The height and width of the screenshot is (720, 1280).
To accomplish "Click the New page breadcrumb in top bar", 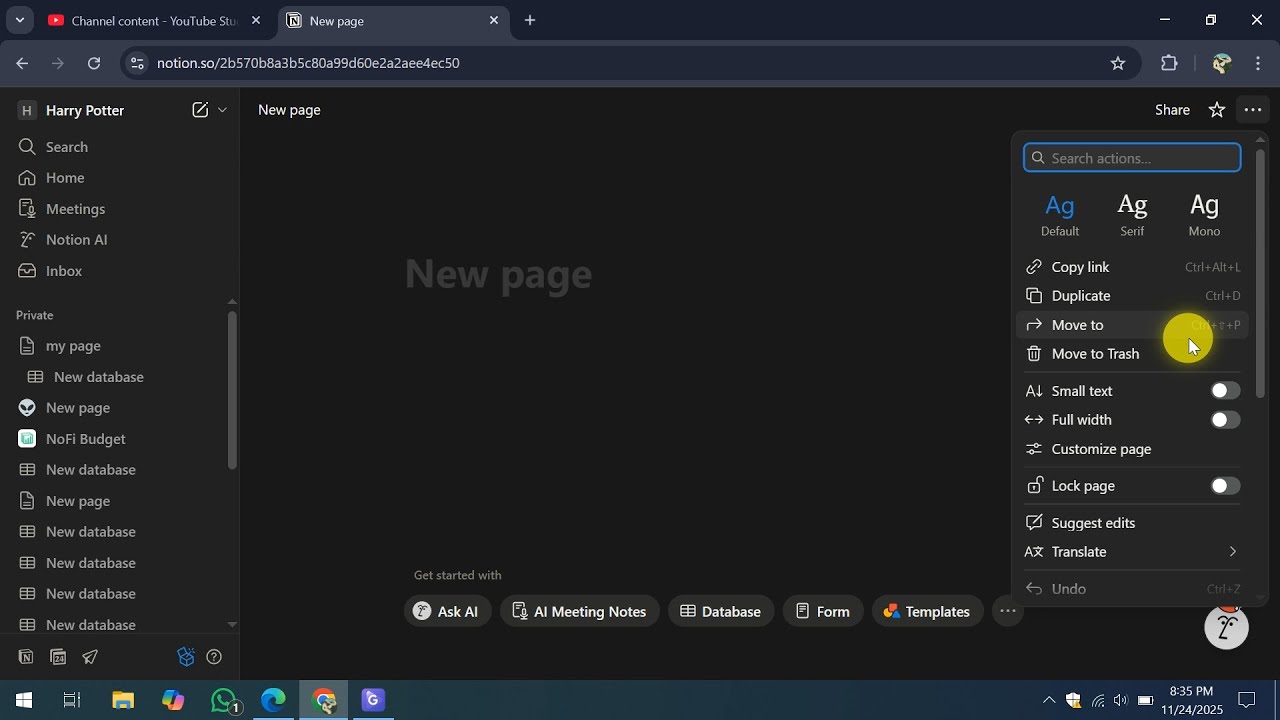I will coord(289,110).
